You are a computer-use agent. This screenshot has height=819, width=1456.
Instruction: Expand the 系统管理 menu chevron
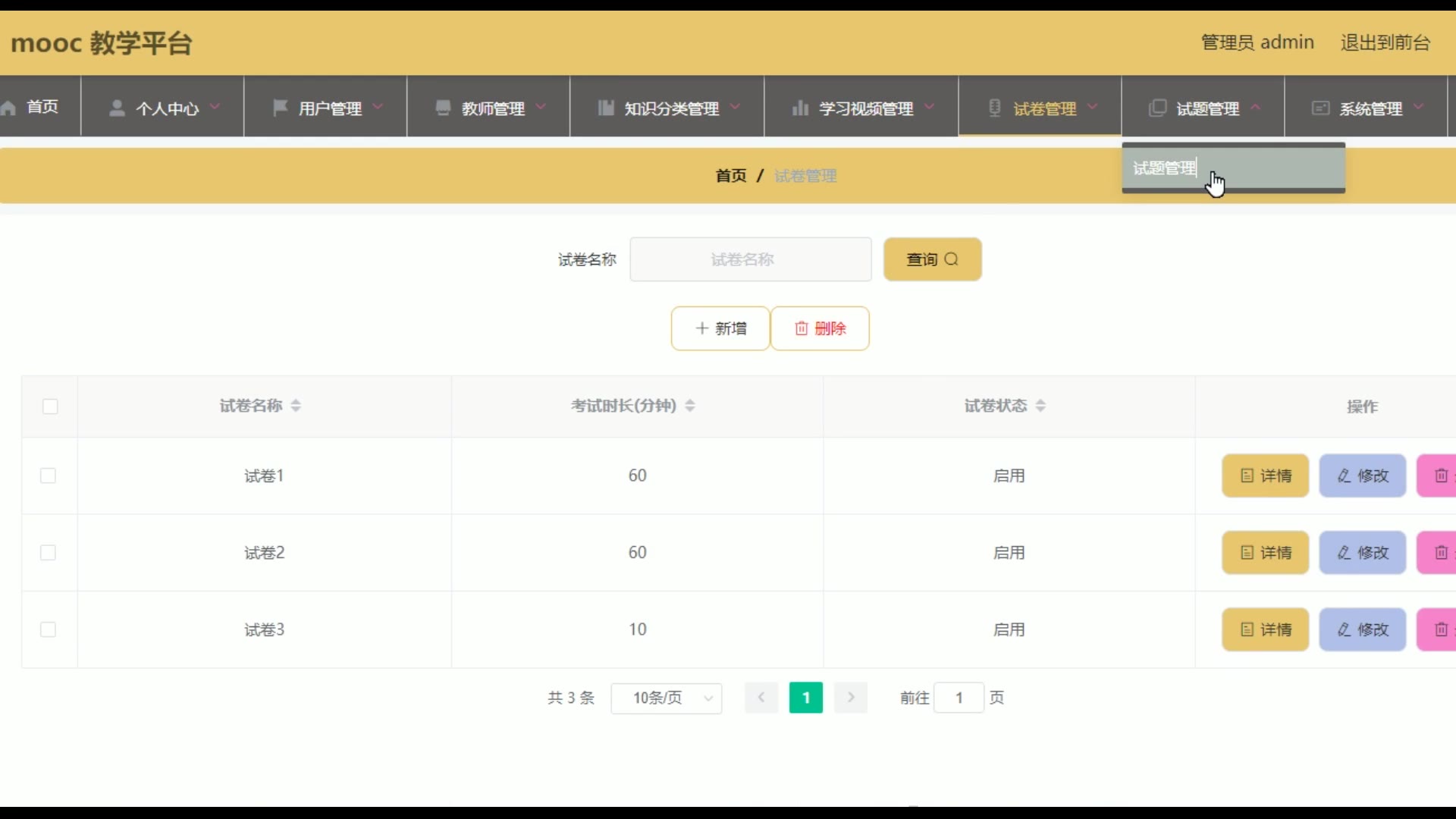(1419, 107)
